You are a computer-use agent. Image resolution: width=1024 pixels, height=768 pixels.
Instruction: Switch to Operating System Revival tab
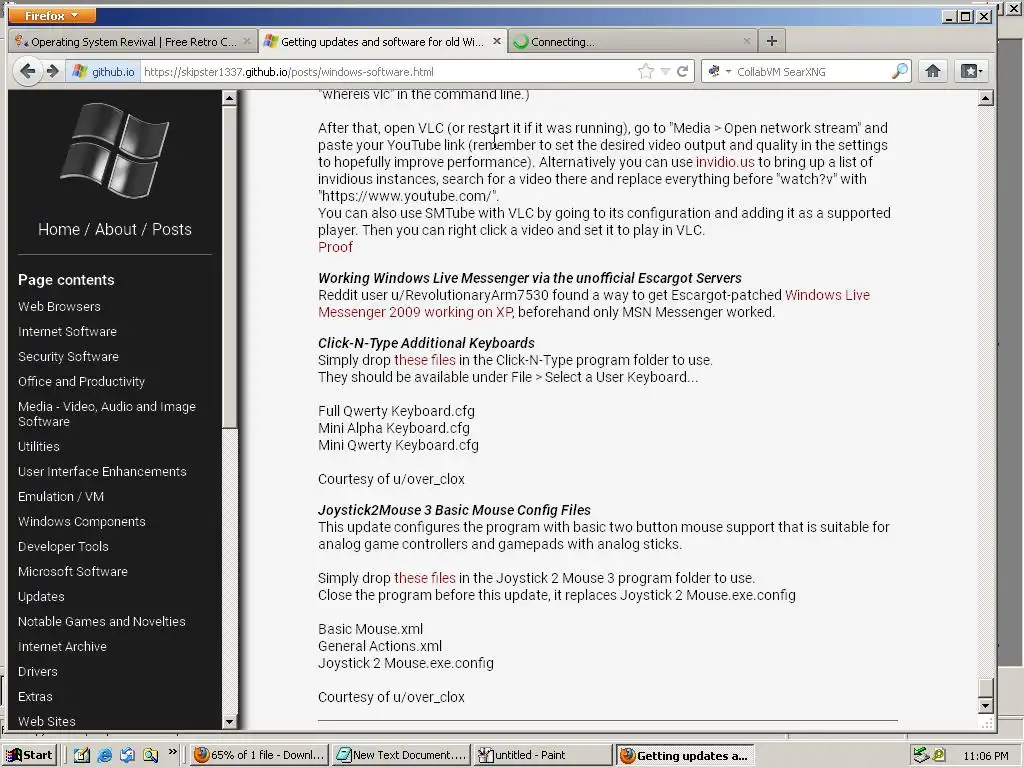tap(133, 42)
